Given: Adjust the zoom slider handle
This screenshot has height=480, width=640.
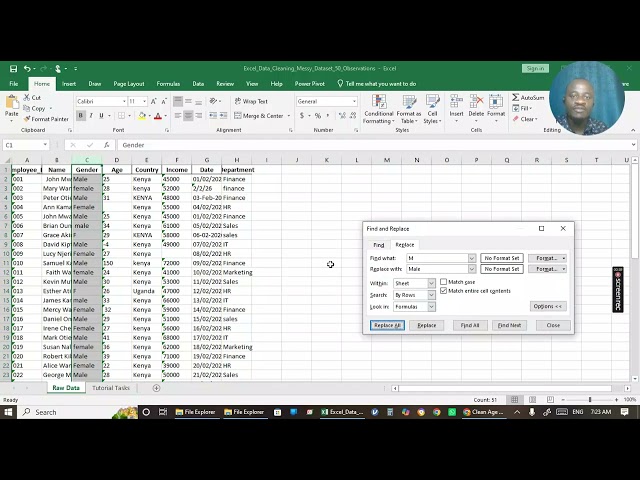Looking at the screenshot, I should pos(590,400).
